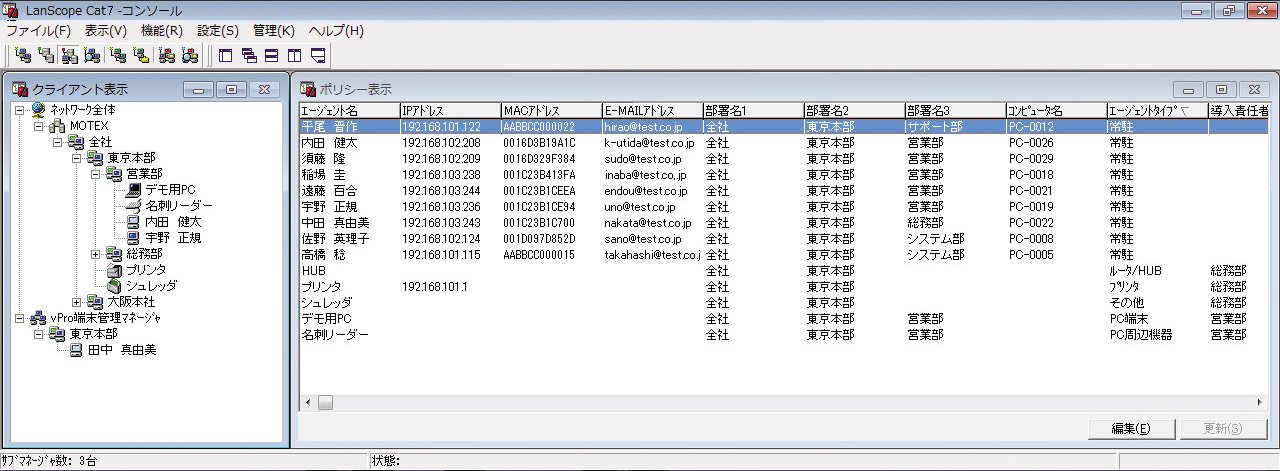Click the computer name cell PC-0008
Screen dimensions: 1280x471
1031,239
